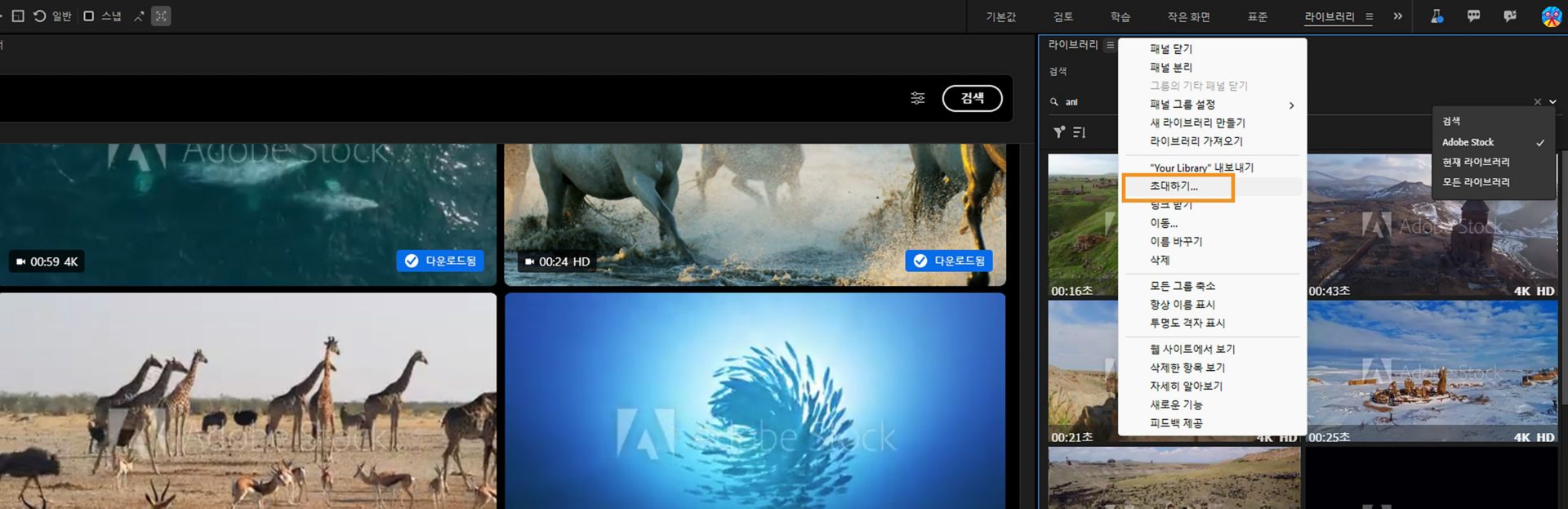Click the panel layout icon in top toolbar

click(x=18, y=16)
